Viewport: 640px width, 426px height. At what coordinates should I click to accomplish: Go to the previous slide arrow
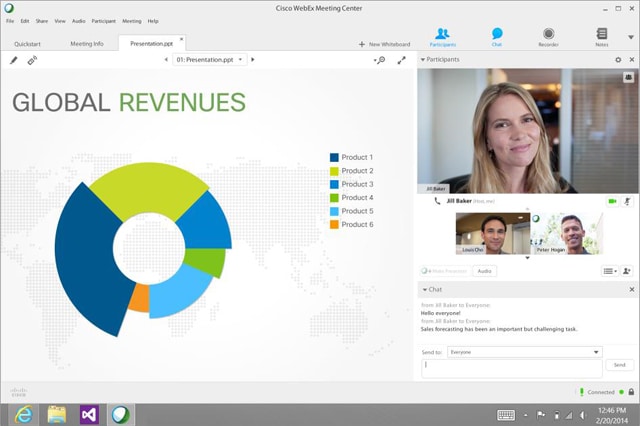[166, 60]
